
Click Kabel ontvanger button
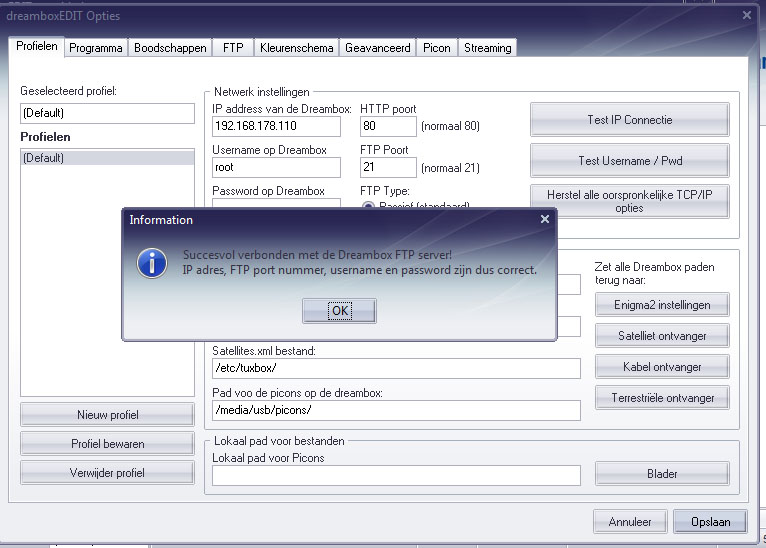point(662,367)
